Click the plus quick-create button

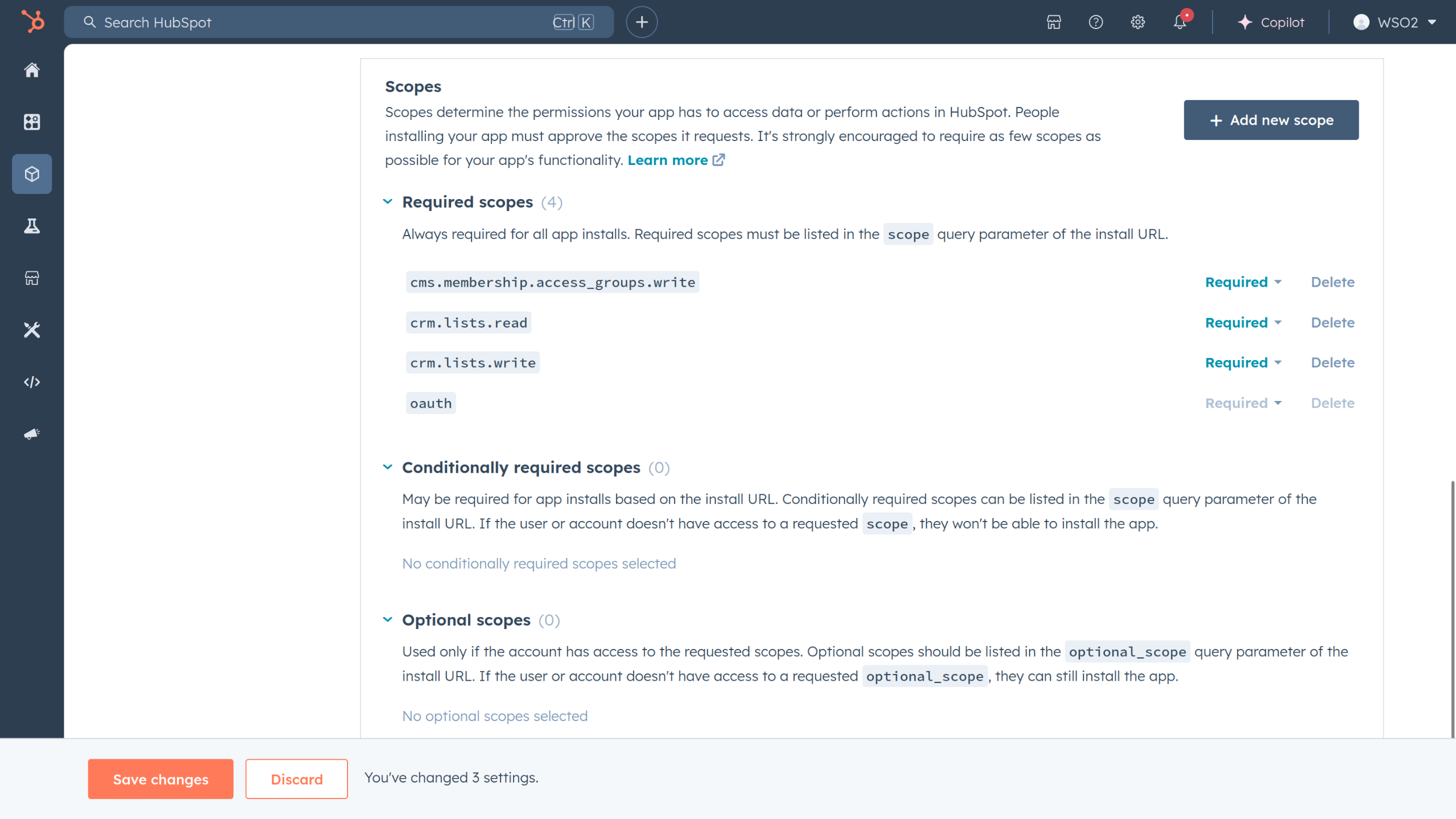[x=642, y=22]
